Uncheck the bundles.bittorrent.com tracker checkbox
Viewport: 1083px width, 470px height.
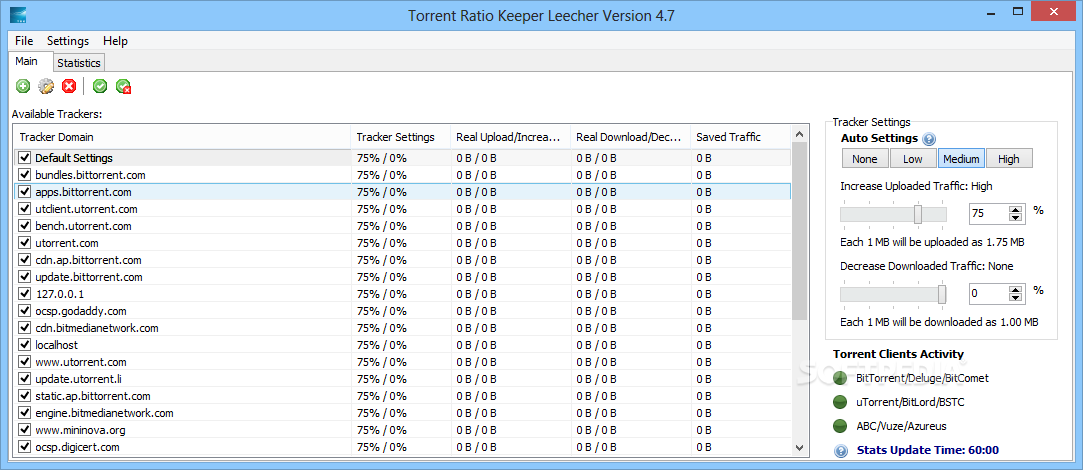tap(25, 175)
